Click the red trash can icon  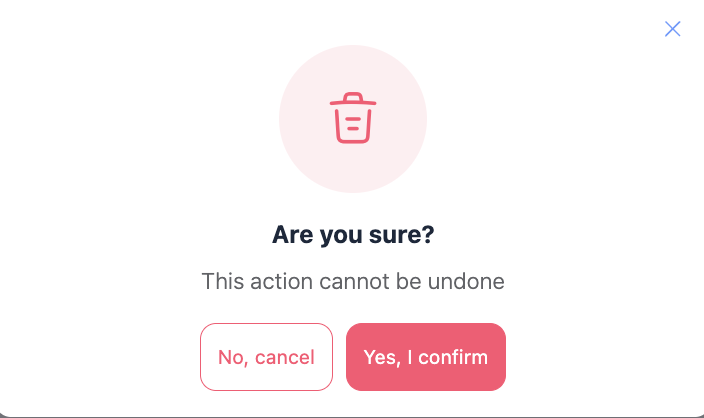point(353,118)
